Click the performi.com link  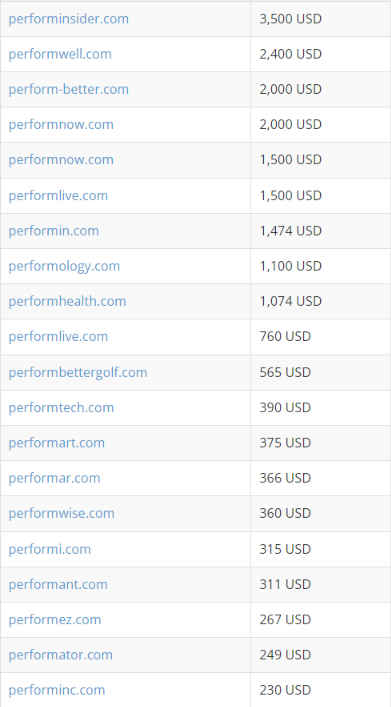[x=50, y=549]
